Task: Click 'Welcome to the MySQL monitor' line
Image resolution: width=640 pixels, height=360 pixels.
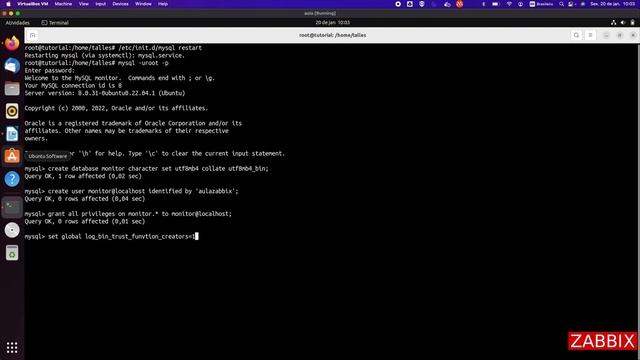Action: 120,78
